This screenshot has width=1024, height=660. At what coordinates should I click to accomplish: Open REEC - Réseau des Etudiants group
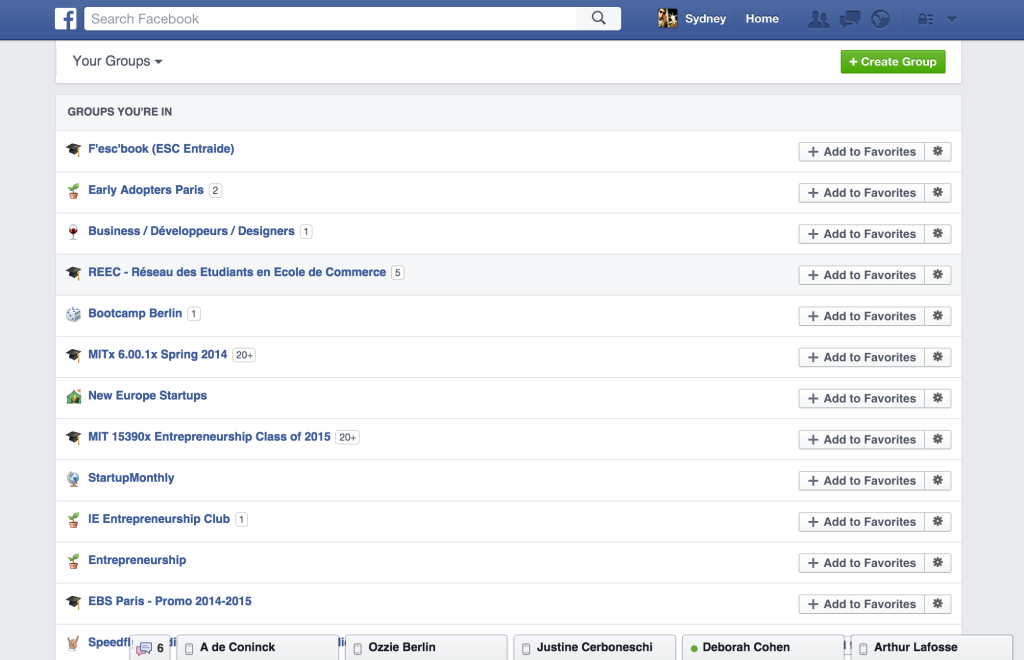point(237,272)
